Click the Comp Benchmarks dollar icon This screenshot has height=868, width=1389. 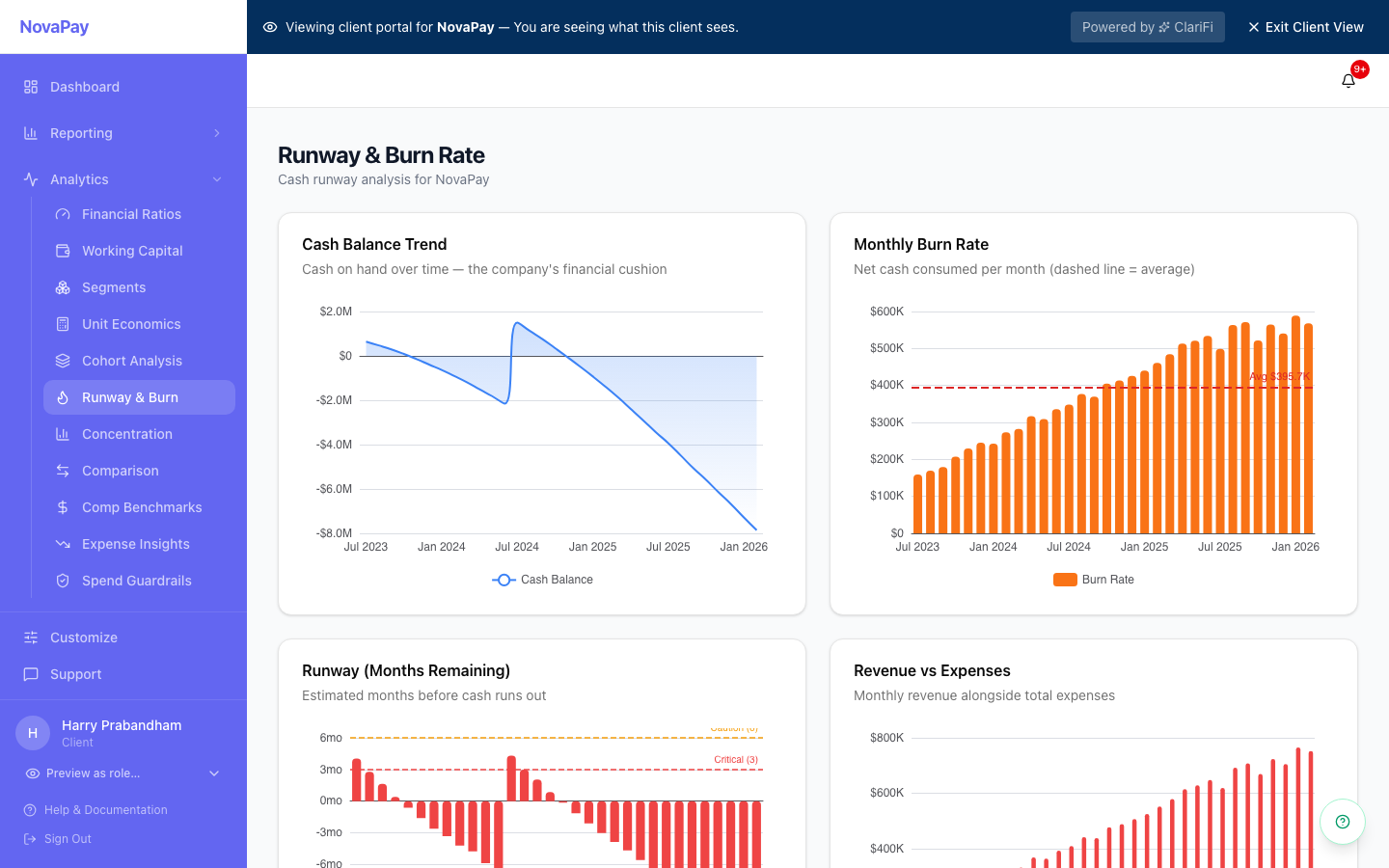[x=60, y=506]
